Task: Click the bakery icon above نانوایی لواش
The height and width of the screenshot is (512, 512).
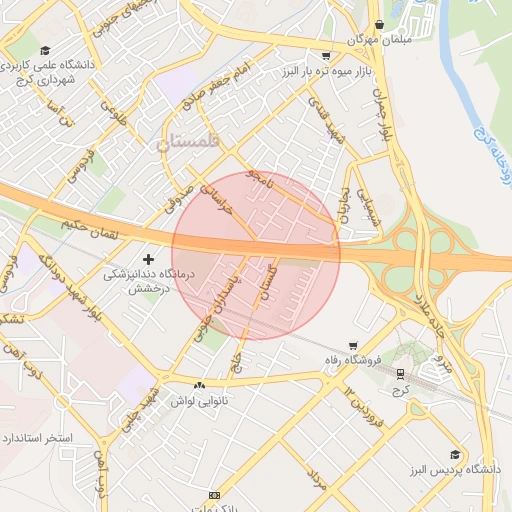Action: pyautogui.click(x=199, y=386)
